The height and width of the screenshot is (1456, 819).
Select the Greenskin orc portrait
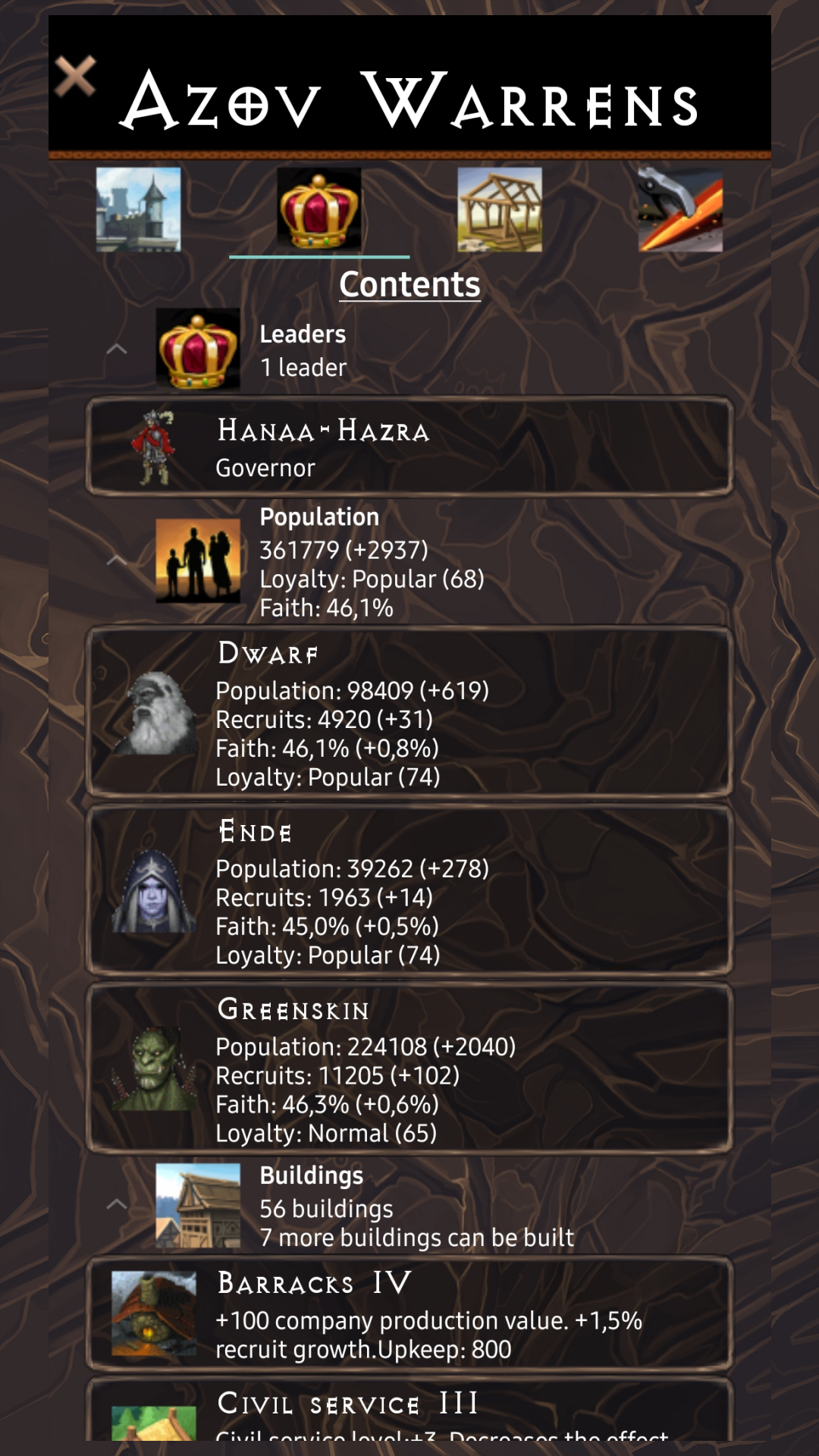coord(155,1069)
